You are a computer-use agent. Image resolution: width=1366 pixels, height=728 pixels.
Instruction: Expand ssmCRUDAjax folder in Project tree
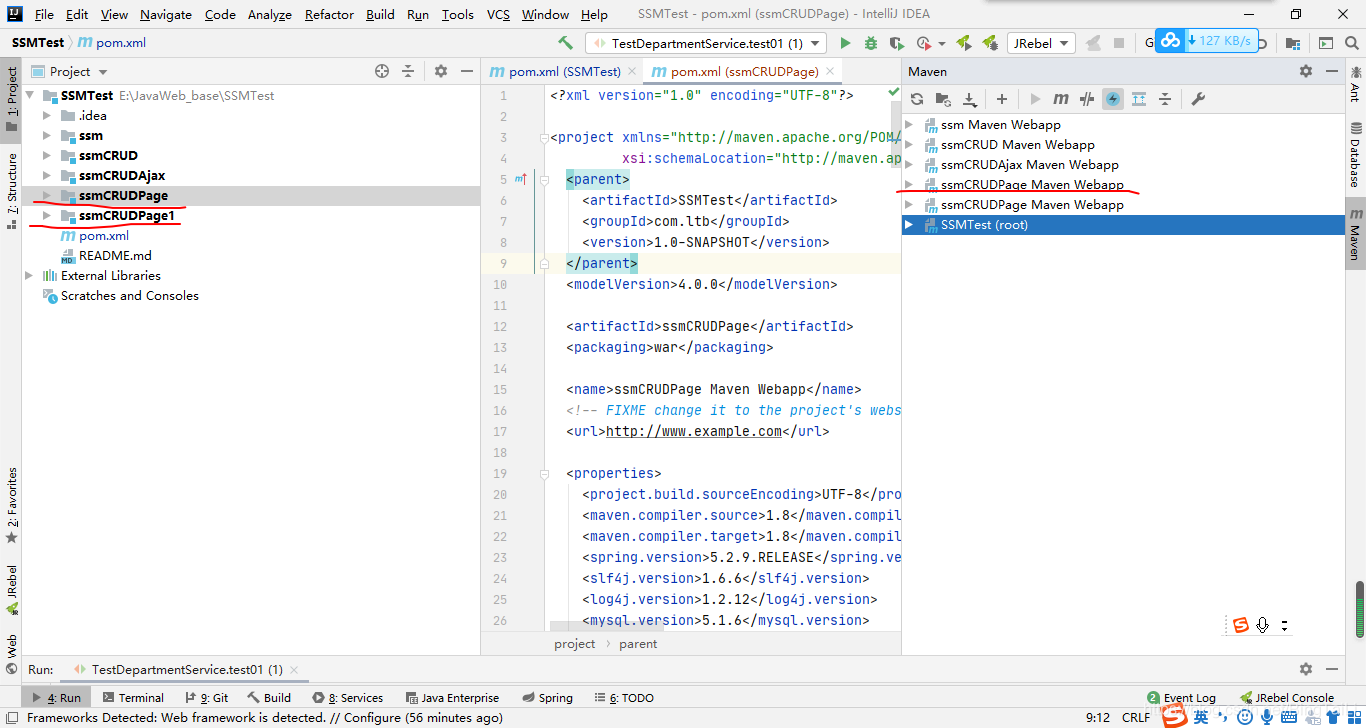pos(47,175)
